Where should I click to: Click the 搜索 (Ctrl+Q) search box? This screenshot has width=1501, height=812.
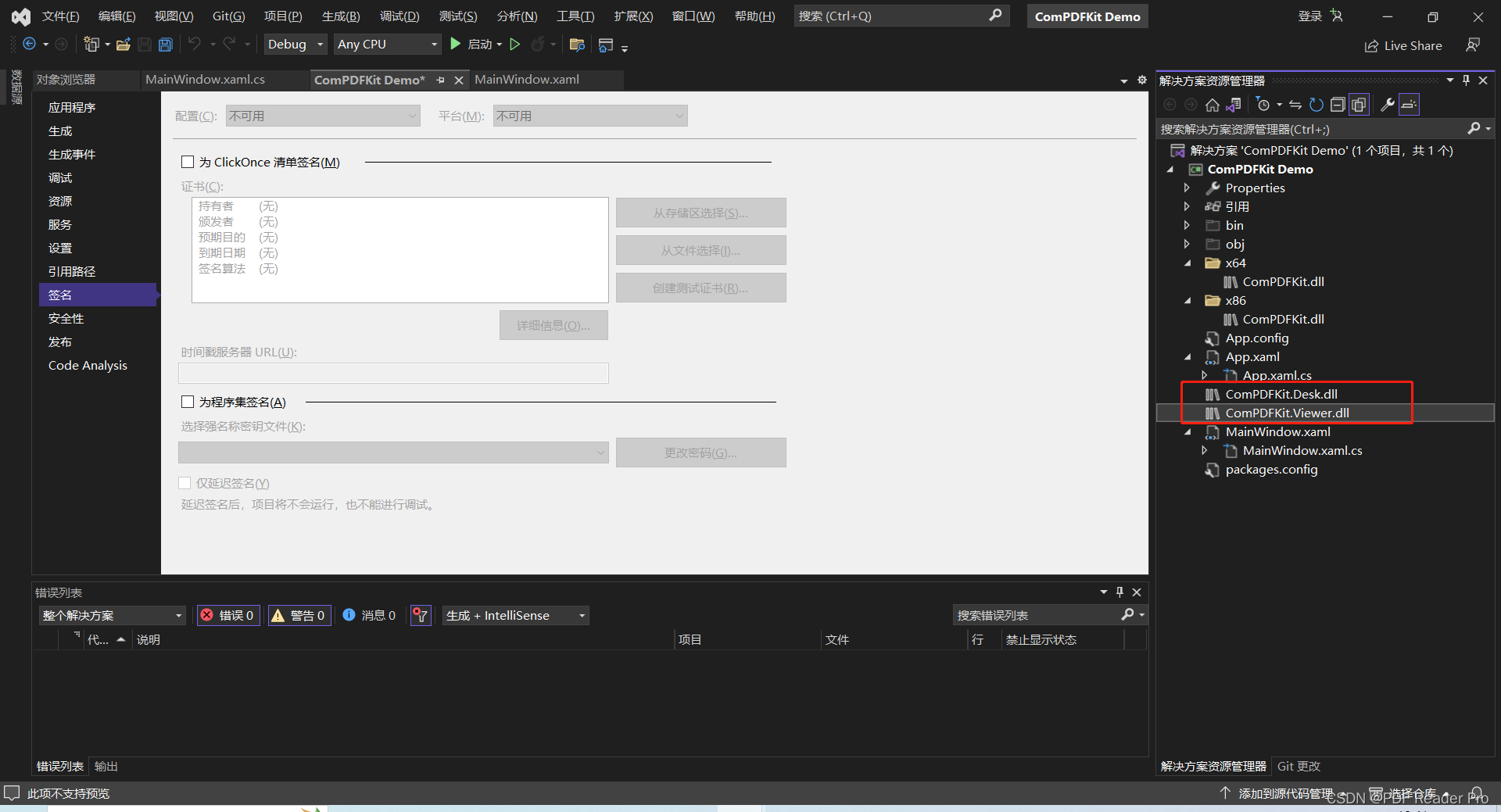[x=901, y=16]
